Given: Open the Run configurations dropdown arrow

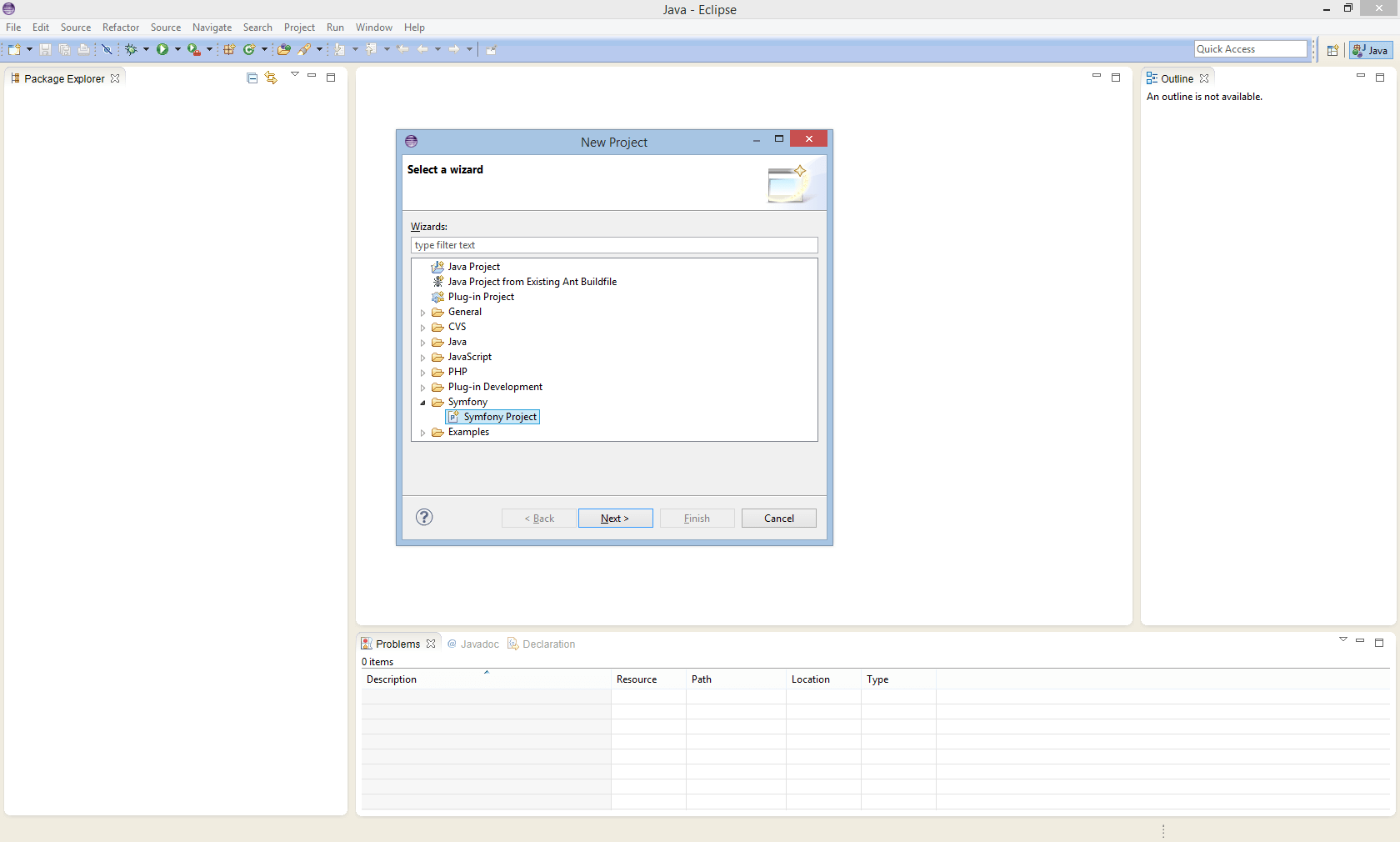Looking at the screenshot, I should tap(177, 49).
